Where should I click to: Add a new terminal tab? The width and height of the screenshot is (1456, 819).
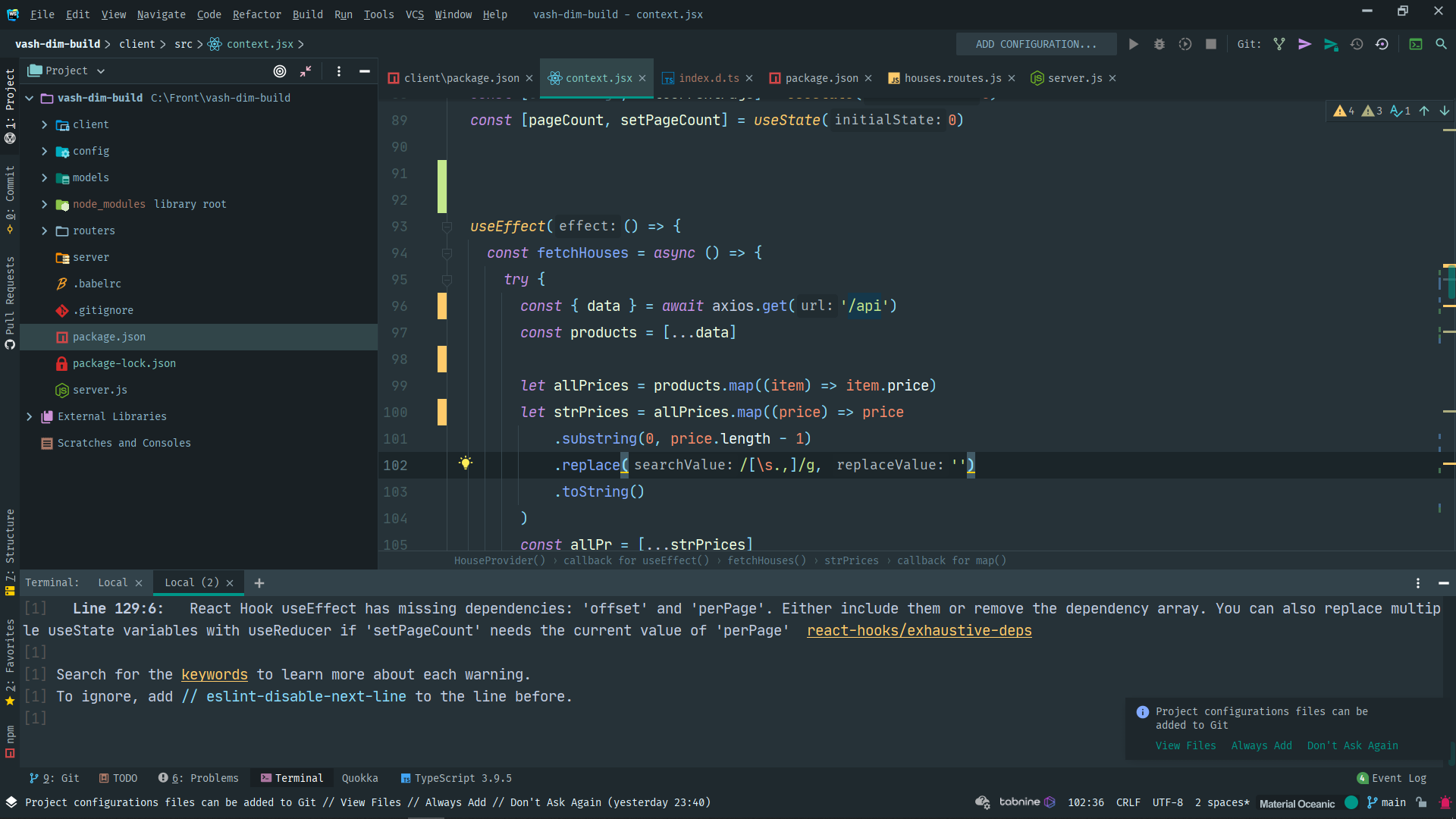pyautogui.click(x=259, y=582)
